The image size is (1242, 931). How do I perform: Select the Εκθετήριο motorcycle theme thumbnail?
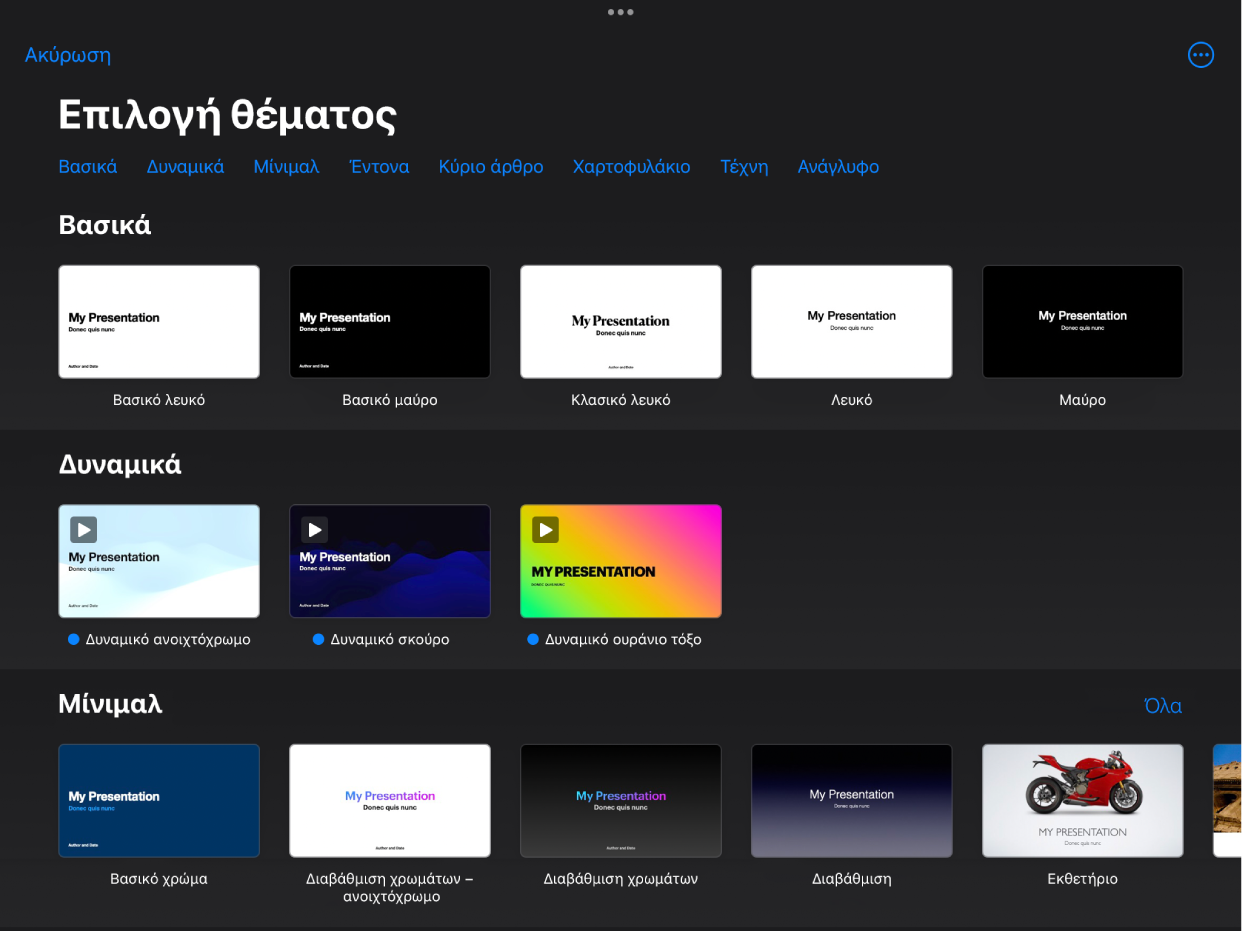(x=1083, y=801)
